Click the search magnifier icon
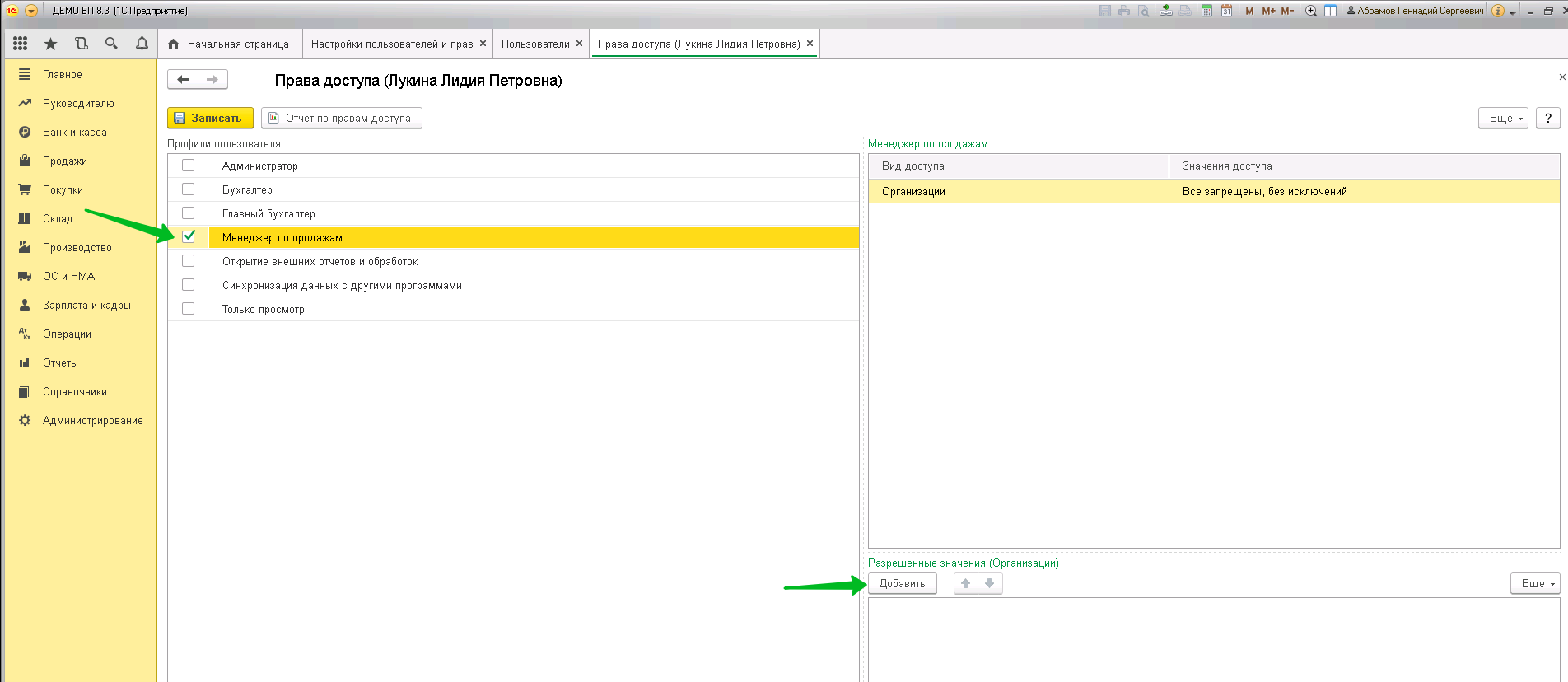1568x682 pixels. coord(111,44)
